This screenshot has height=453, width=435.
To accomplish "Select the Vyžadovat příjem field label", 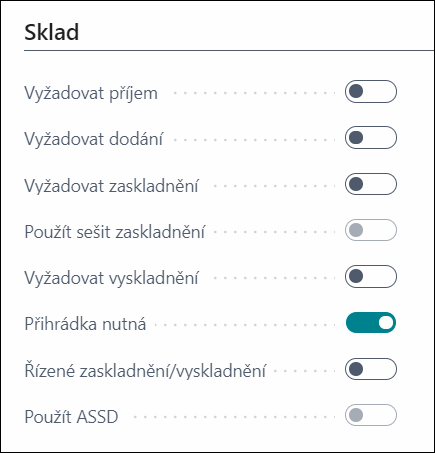I will 91,93.
